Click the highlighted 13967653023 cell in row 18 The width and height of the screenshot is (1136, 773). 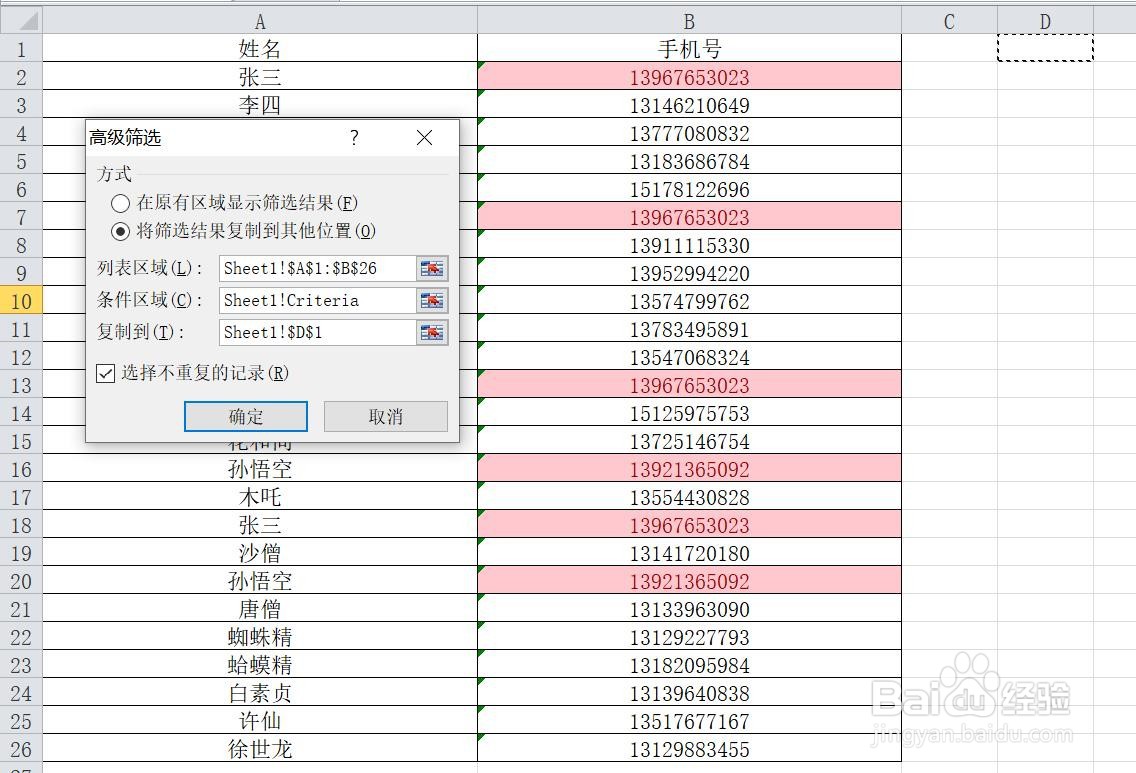click(688, 525)
